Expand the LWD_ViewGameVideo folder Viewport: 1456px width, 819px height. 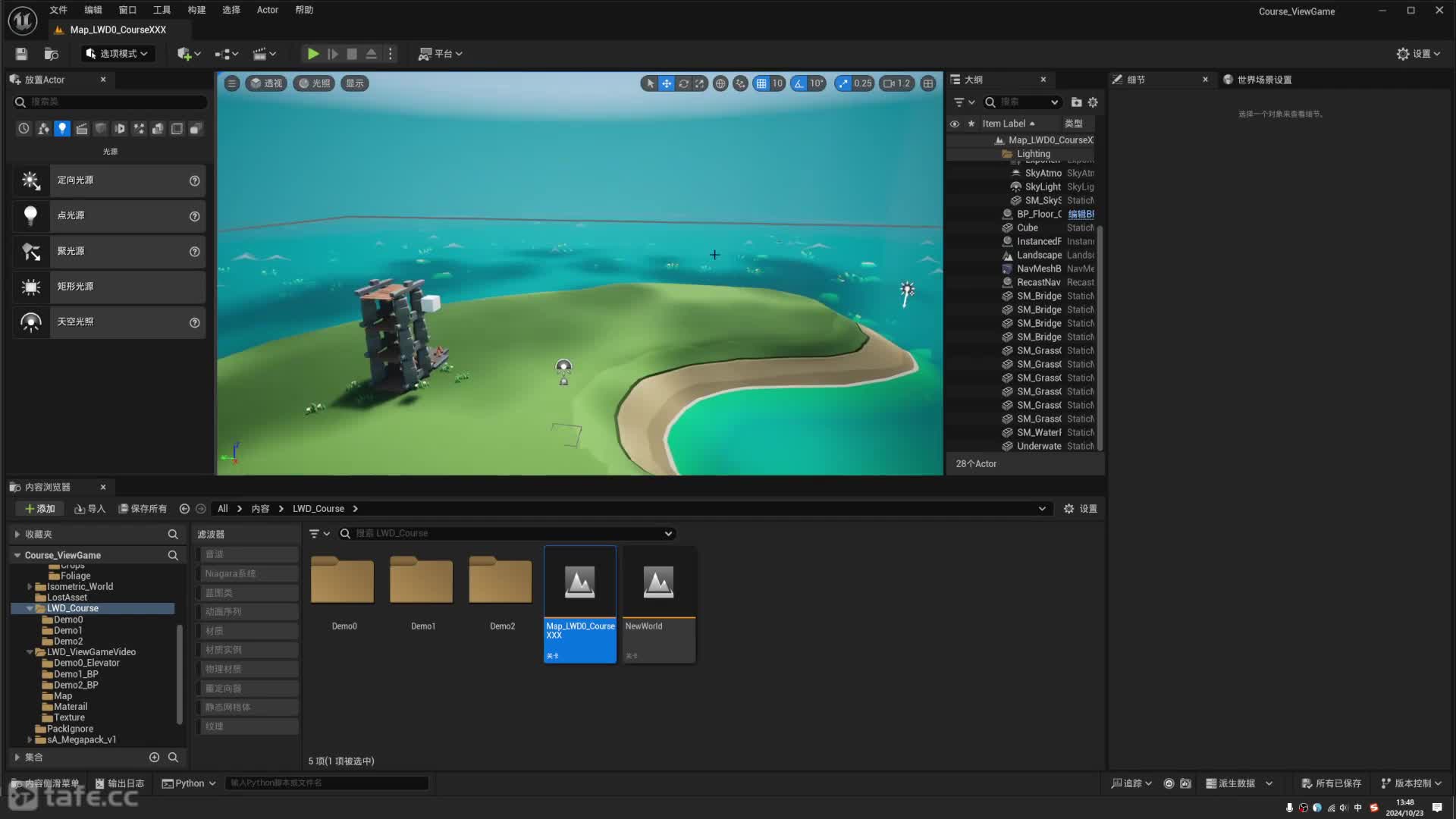coord(29,651)
